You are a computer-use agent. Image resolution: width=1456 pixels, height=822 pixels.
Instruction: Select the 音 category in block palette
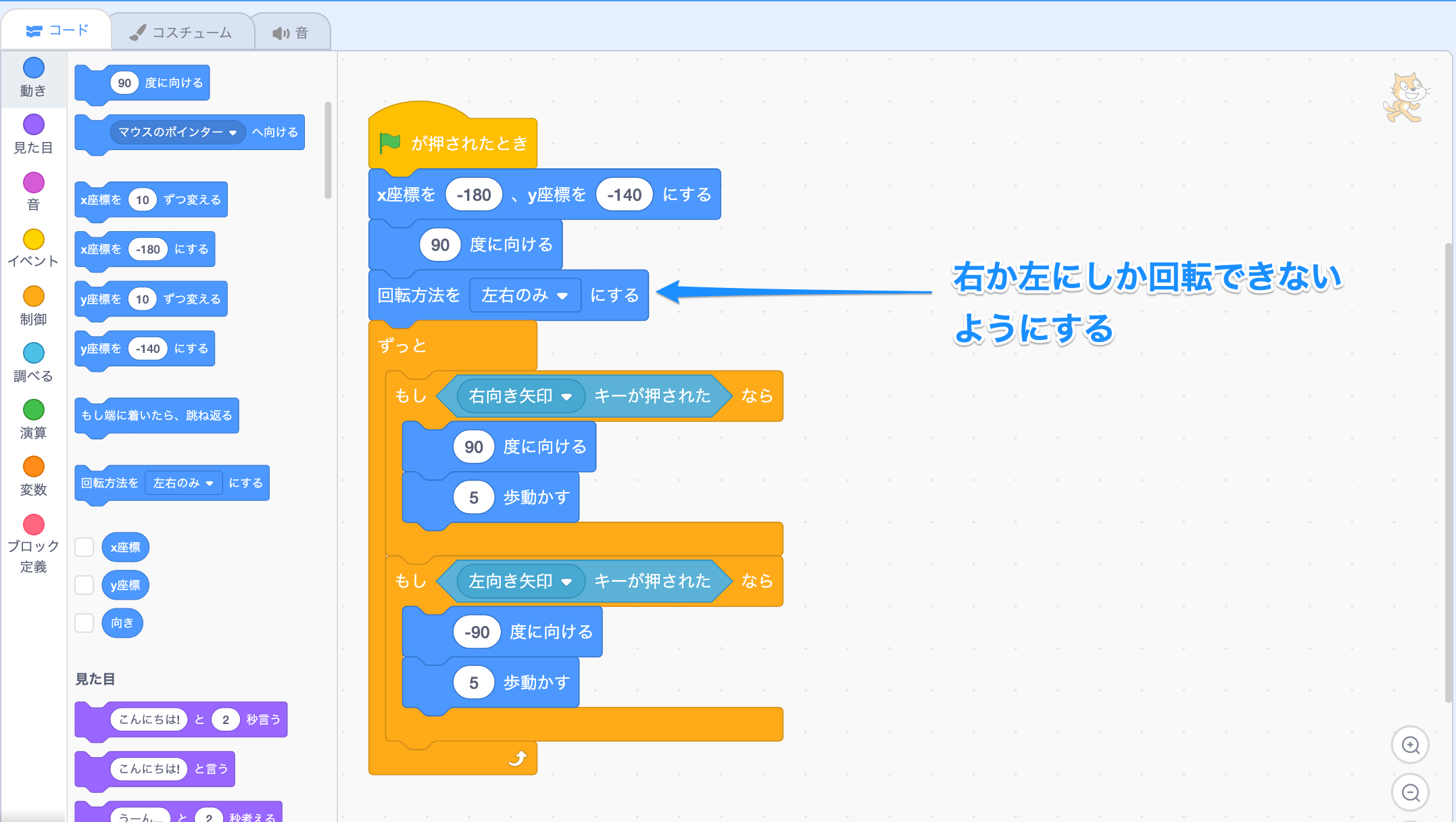coord(33,192)
